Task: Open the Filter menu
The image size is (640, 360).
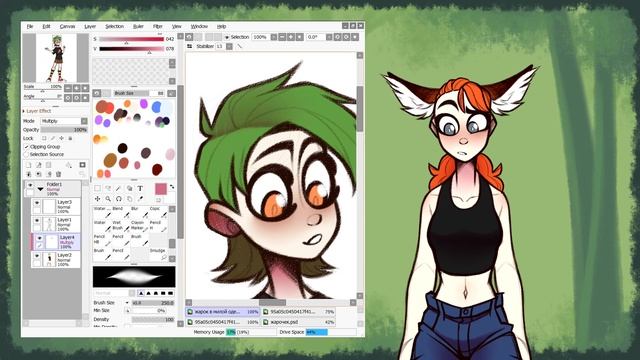Action: coord(158,26)
